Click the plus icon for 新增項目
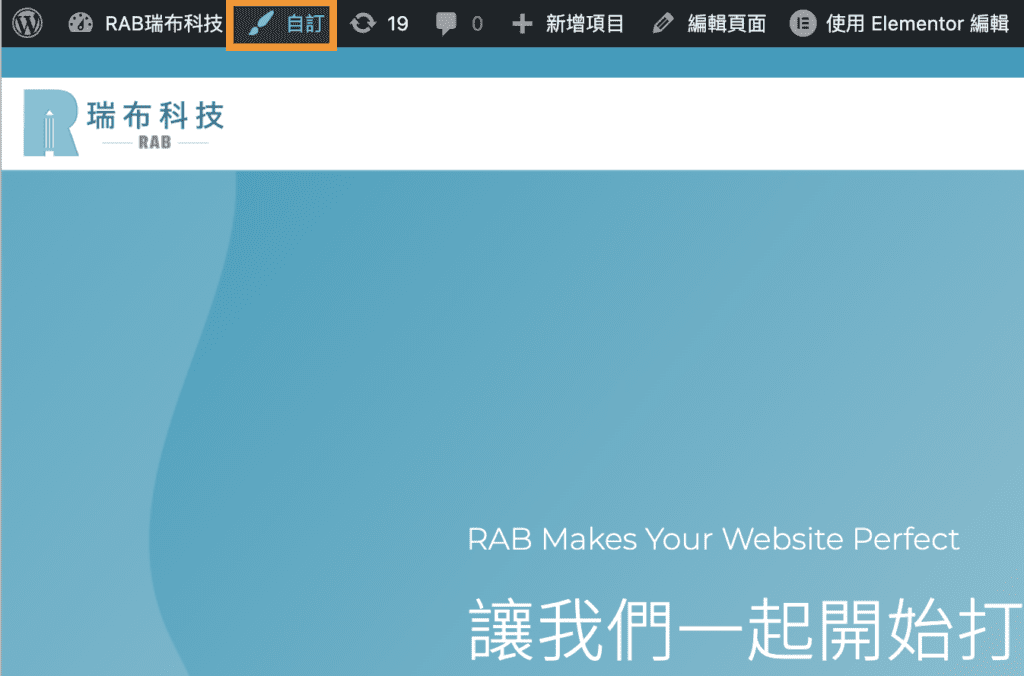The width and height of the screenshot is (1024, 676). tap(521, 23)
